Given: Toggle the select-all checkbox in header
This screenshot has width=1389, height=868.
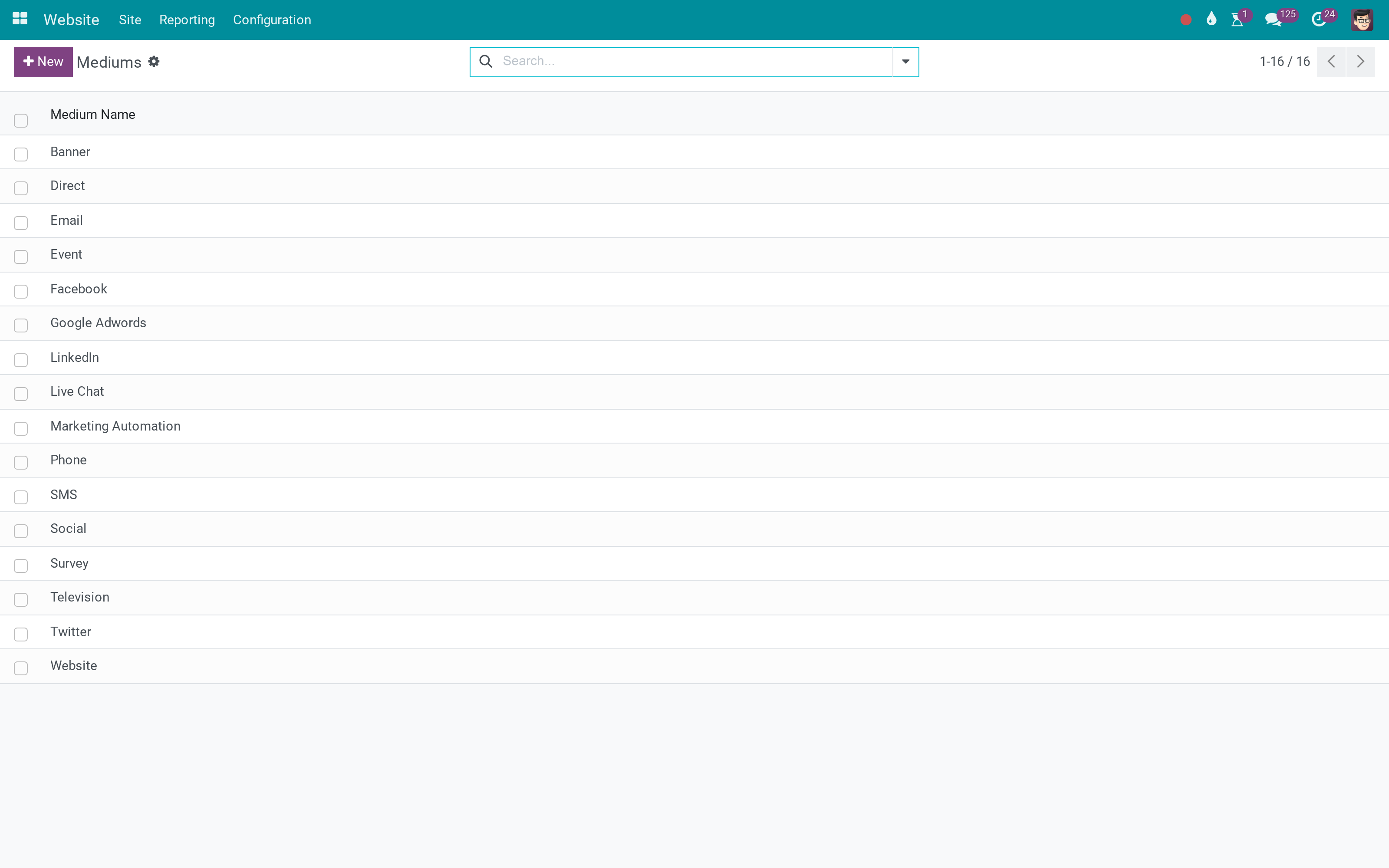Looking at the screenshot, I should [21, 121].
